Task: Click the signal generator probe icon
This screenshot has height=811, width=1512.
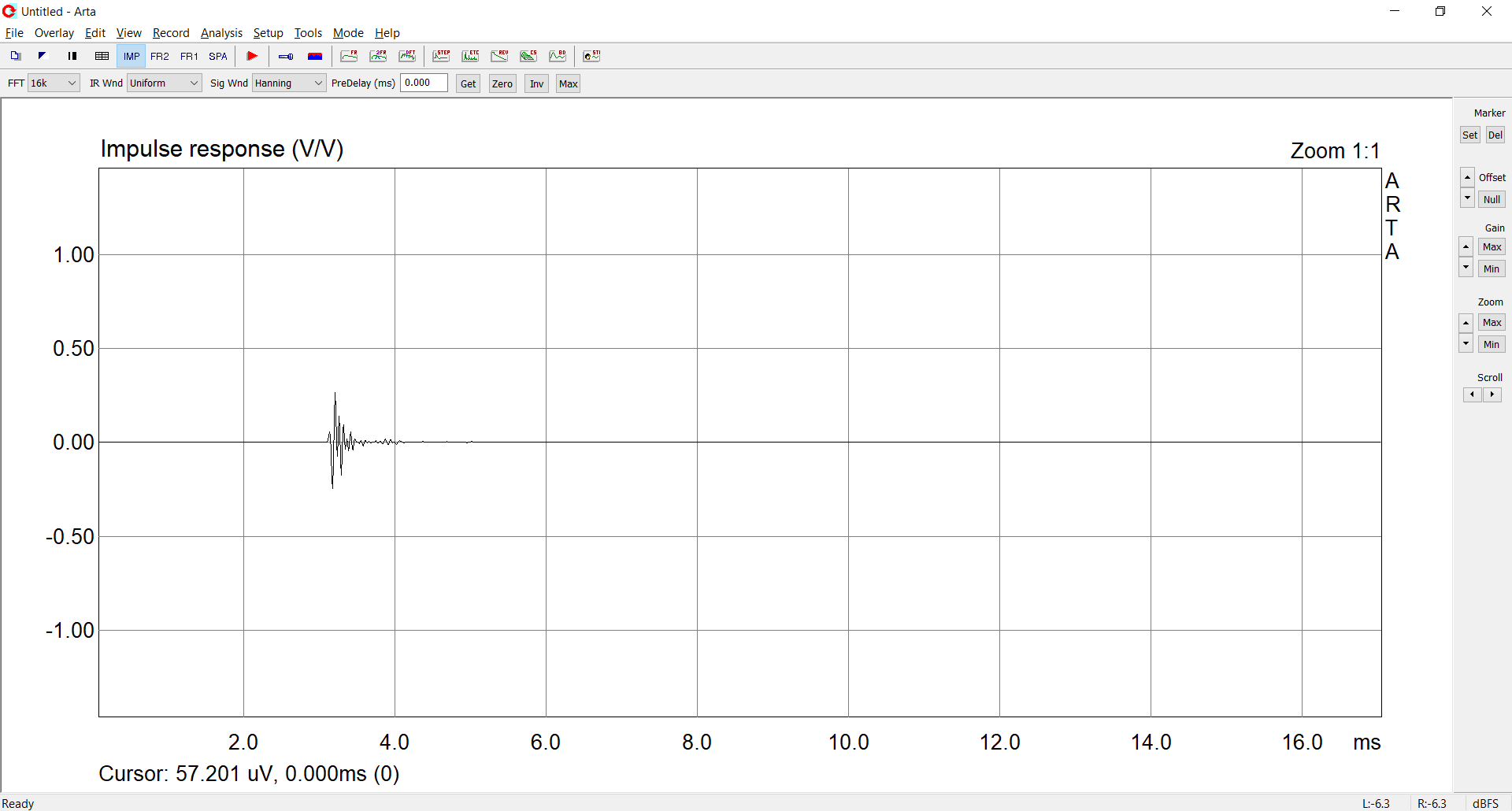Action: click(286, 56)
